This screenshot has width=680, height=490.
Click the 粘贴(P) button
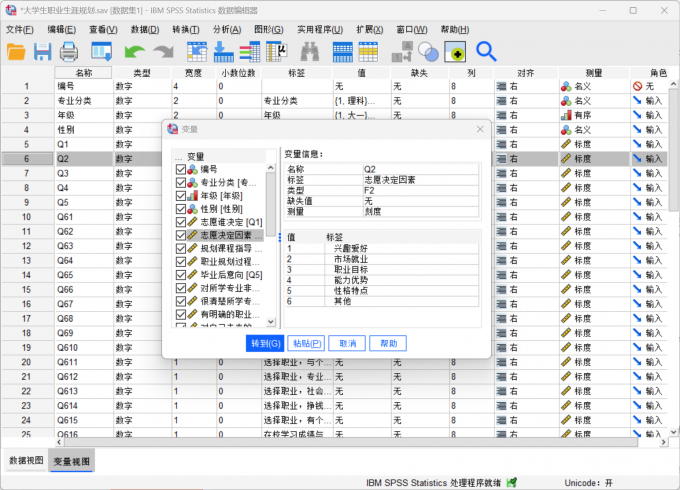coord(307,343)
